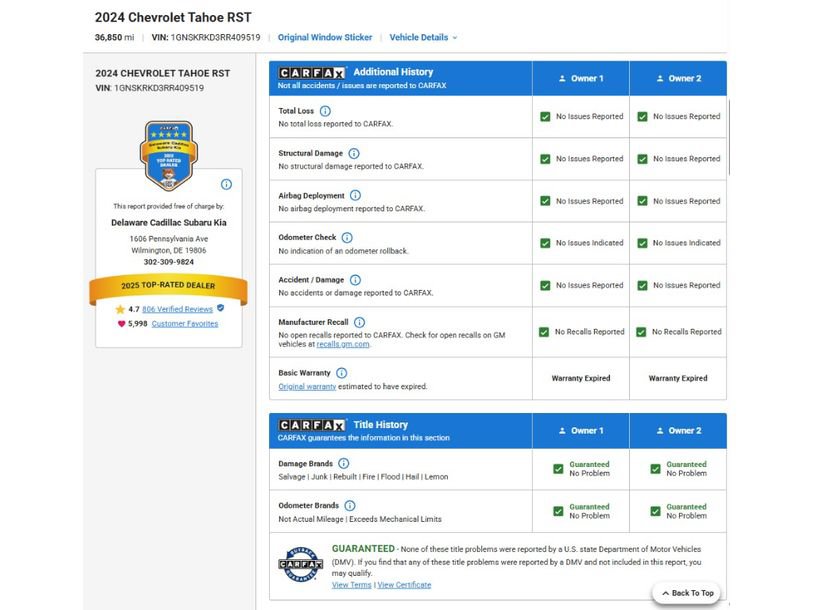814x610 pixels.
Task: Click the verified badge next to reviews
Action: [221, 308]
